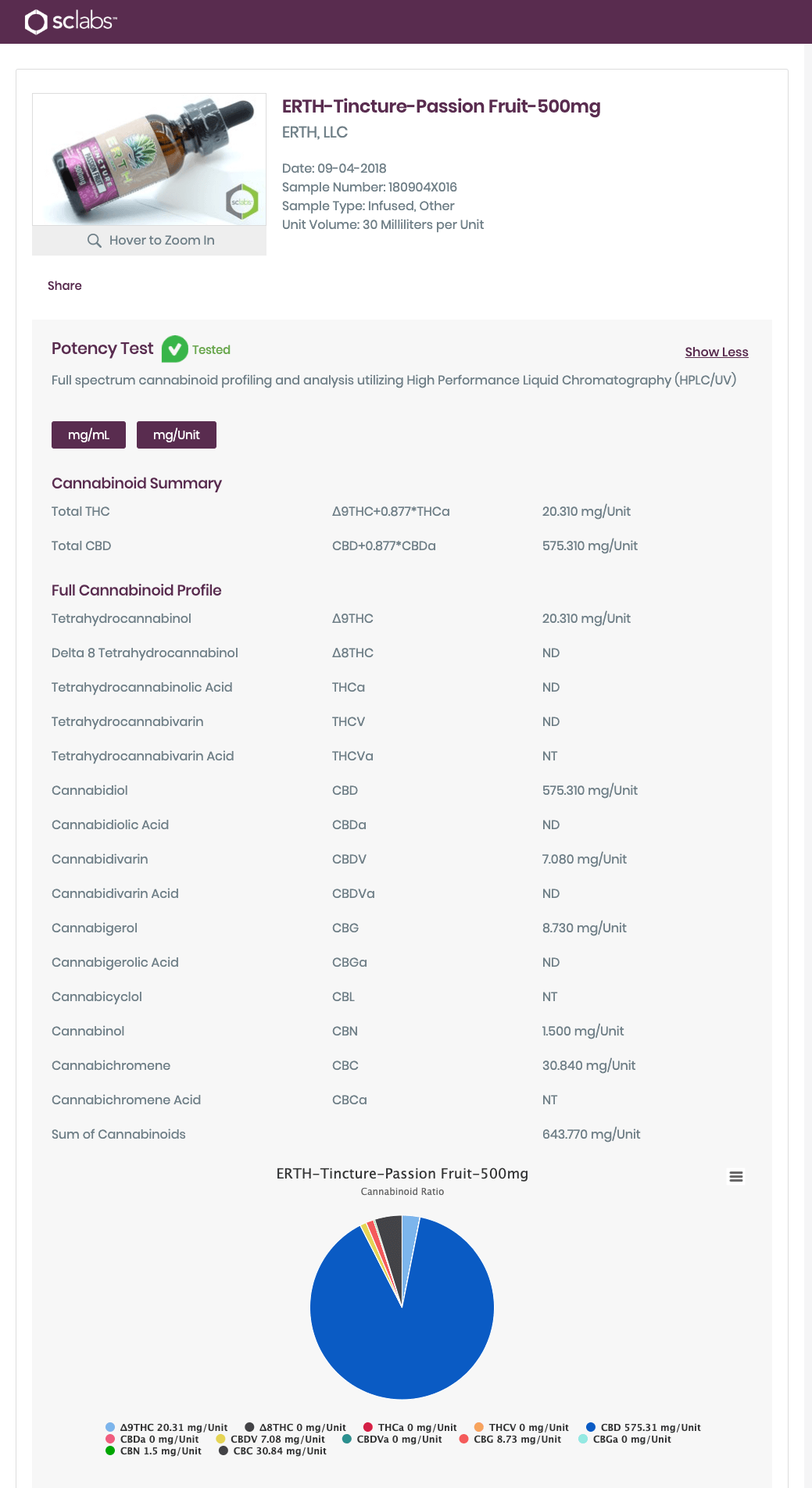Toggle THCa 0 mg/Unit legend entry

click(410, 1427)
